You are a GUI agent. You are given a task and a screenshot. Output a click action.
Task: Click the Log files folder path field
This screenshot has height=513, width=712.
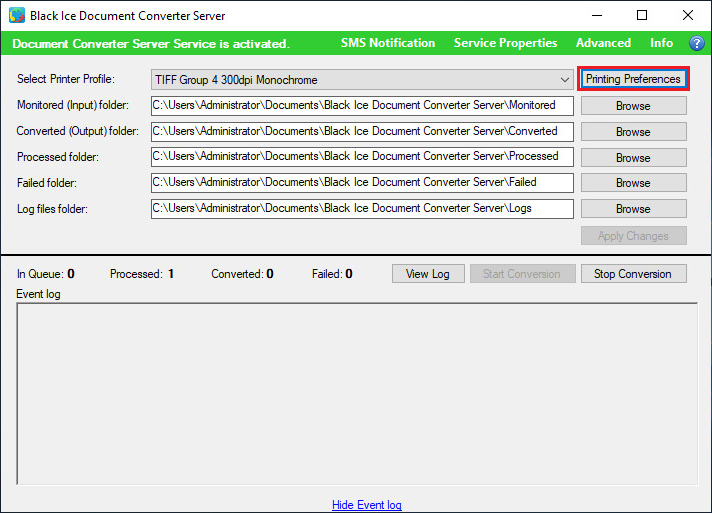pos(362,208)
